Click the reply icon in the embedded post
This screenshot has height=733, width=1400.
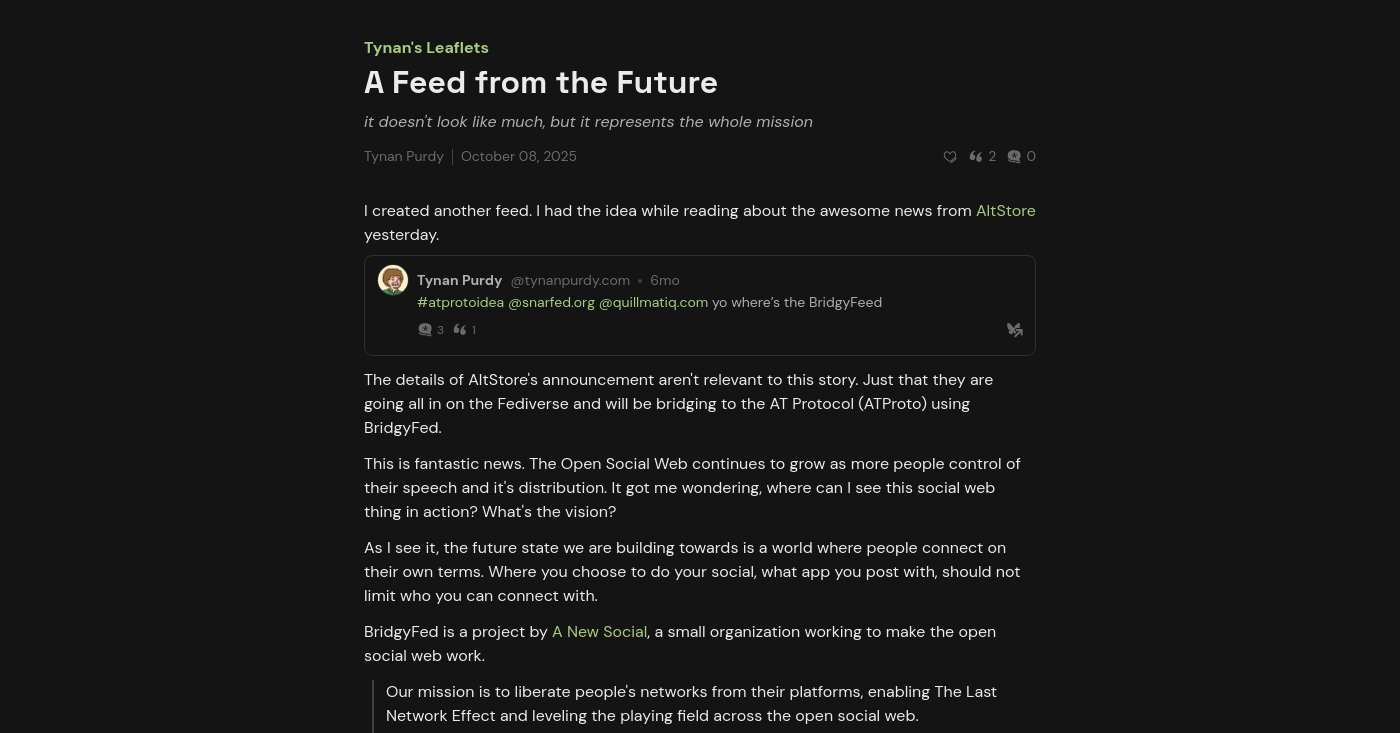(x=425, y=330)
